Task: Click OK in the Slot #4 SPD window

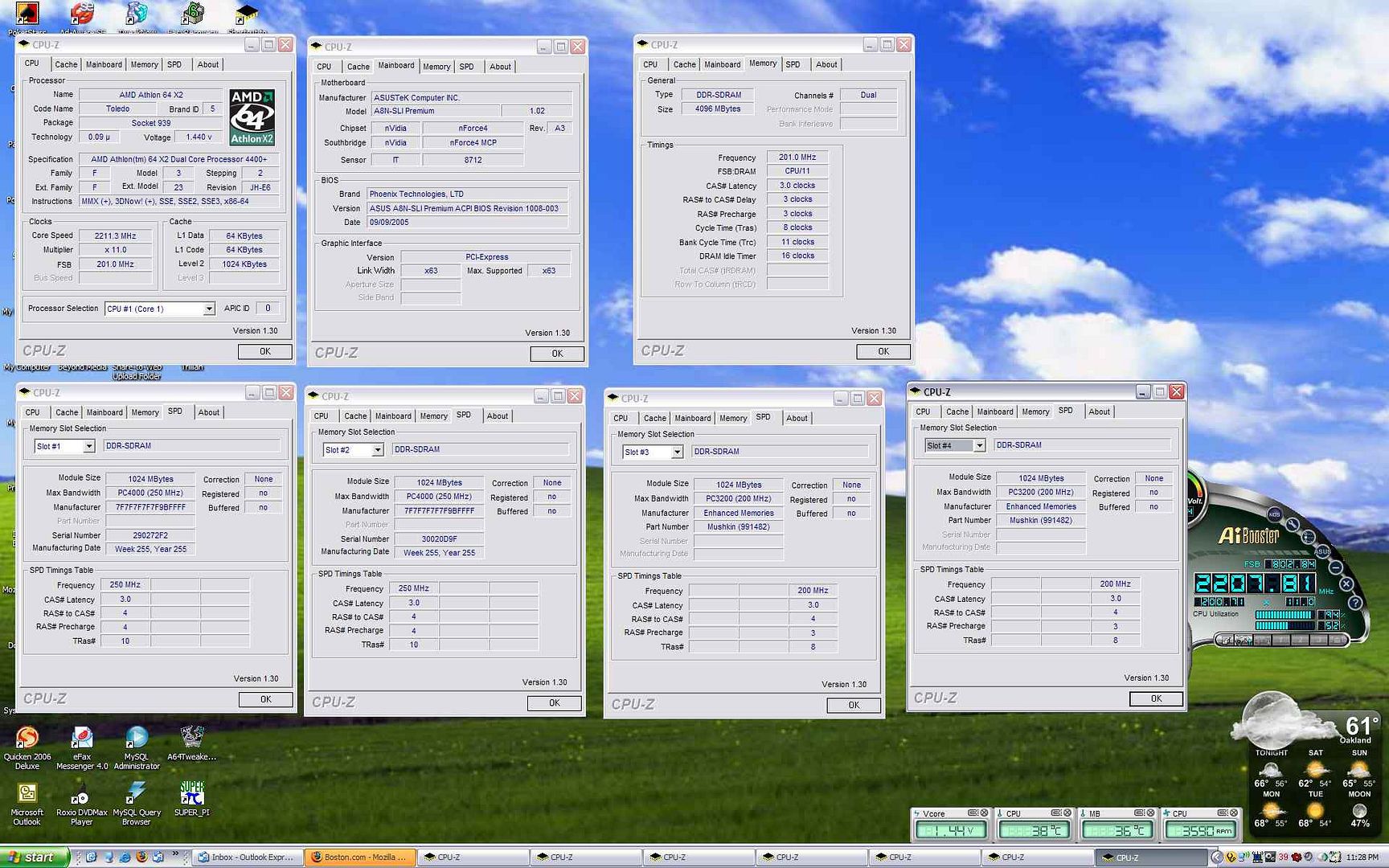Action: point(1156,698)
